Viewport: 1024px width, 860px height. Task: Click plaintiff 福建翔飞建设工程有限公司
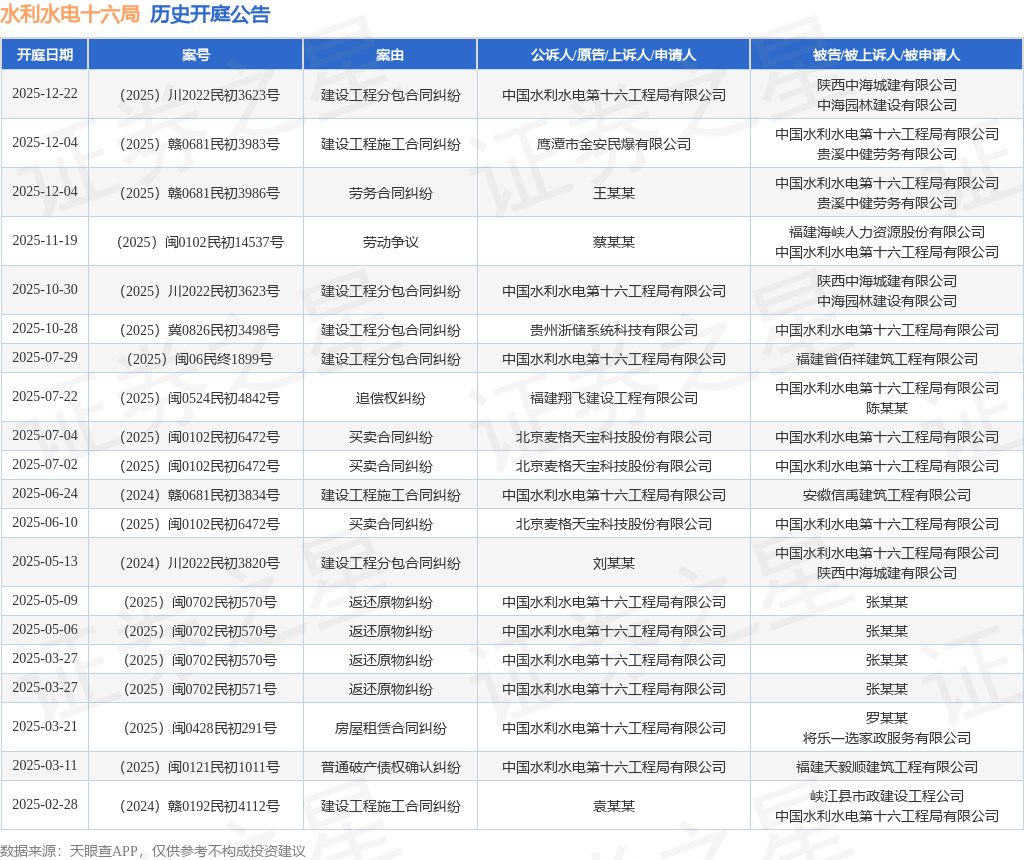pos(614,398)
